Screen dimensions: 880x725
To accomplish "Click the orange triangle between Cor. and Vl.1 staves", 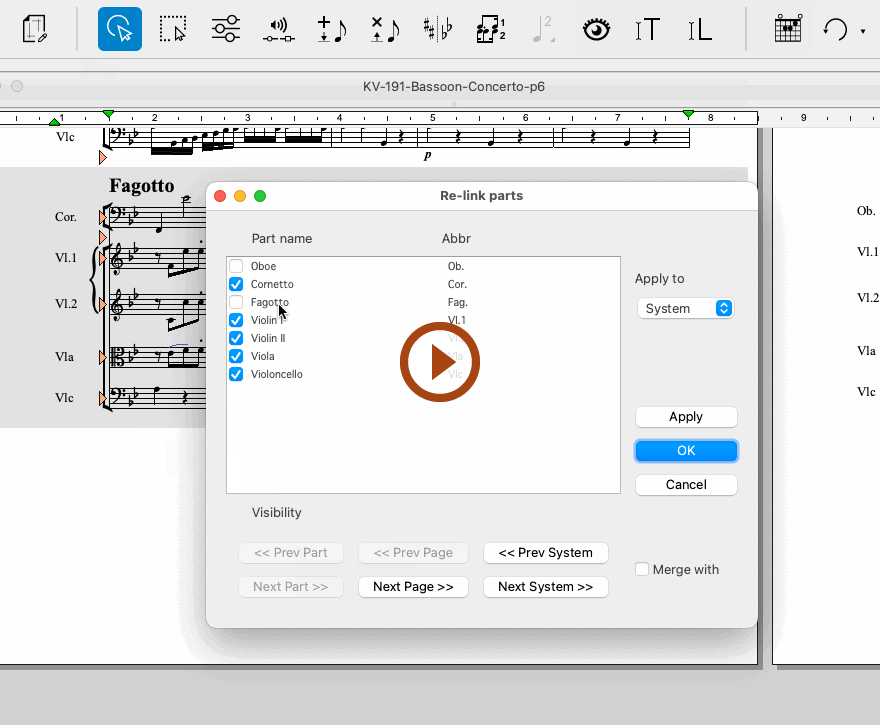I will [x=103, y=237].
